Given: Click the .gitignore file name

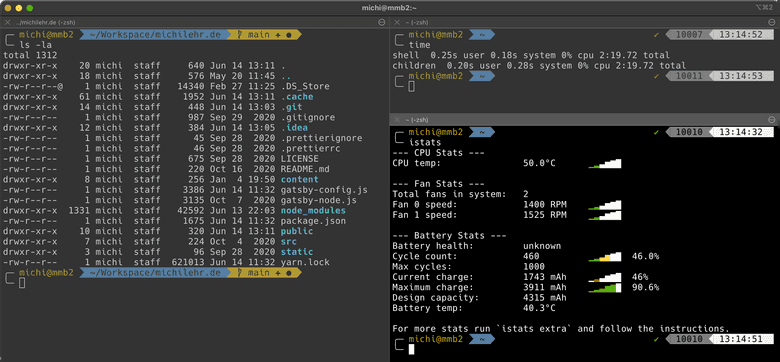Looking at the screenshot, I should 308,118.
